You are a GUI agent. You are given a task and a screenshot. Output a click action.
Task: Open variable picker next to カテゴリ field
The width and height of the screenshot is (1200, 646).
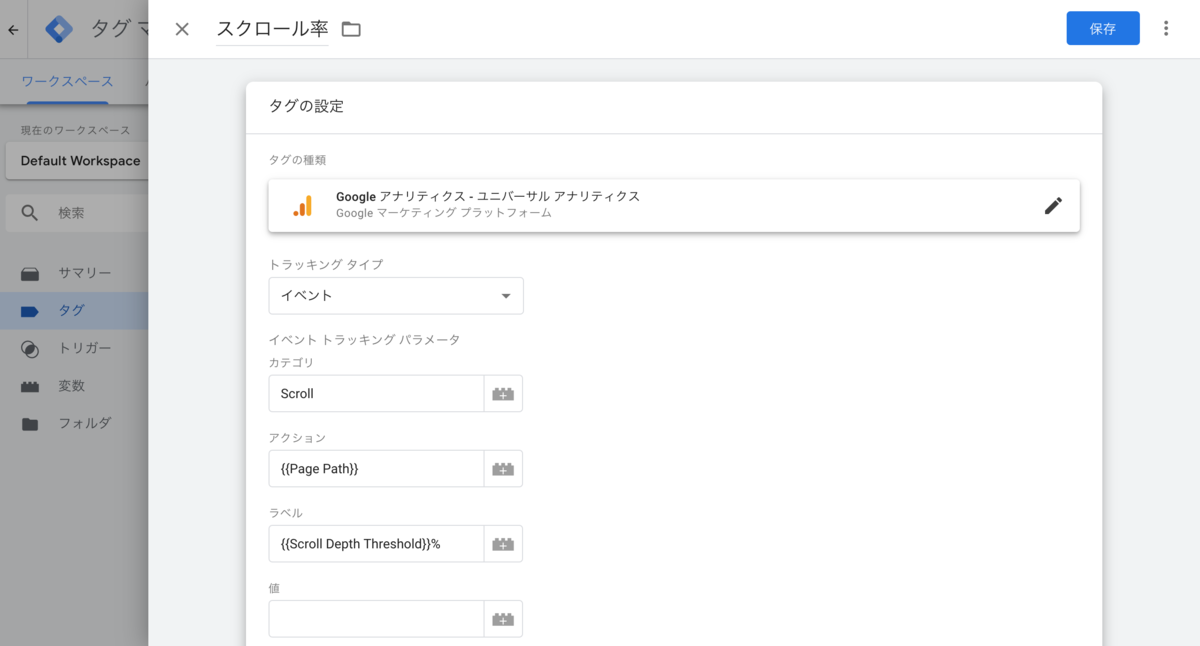point(504,393)
